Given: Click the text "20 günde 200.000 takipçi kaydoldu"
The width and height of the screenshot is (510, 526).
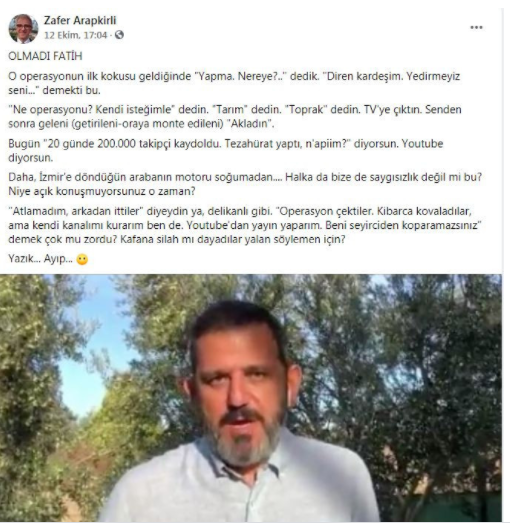Looking at the screenshot, I should pos(134,144).
